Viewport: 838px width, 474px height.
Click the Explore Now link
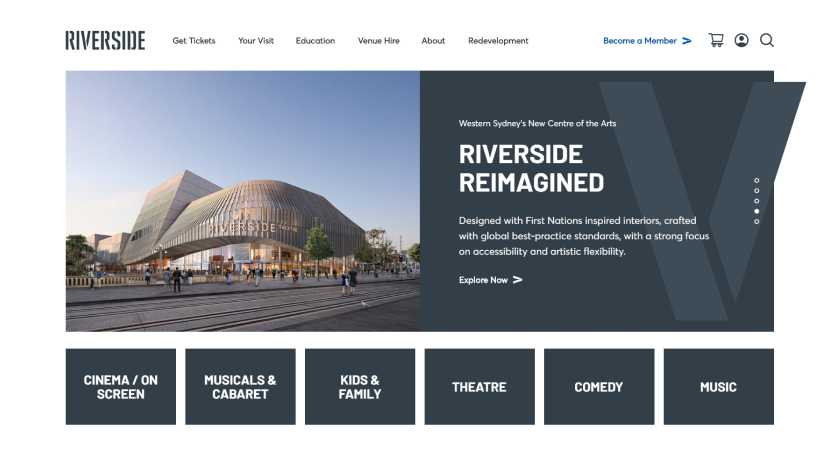(483, 280)
